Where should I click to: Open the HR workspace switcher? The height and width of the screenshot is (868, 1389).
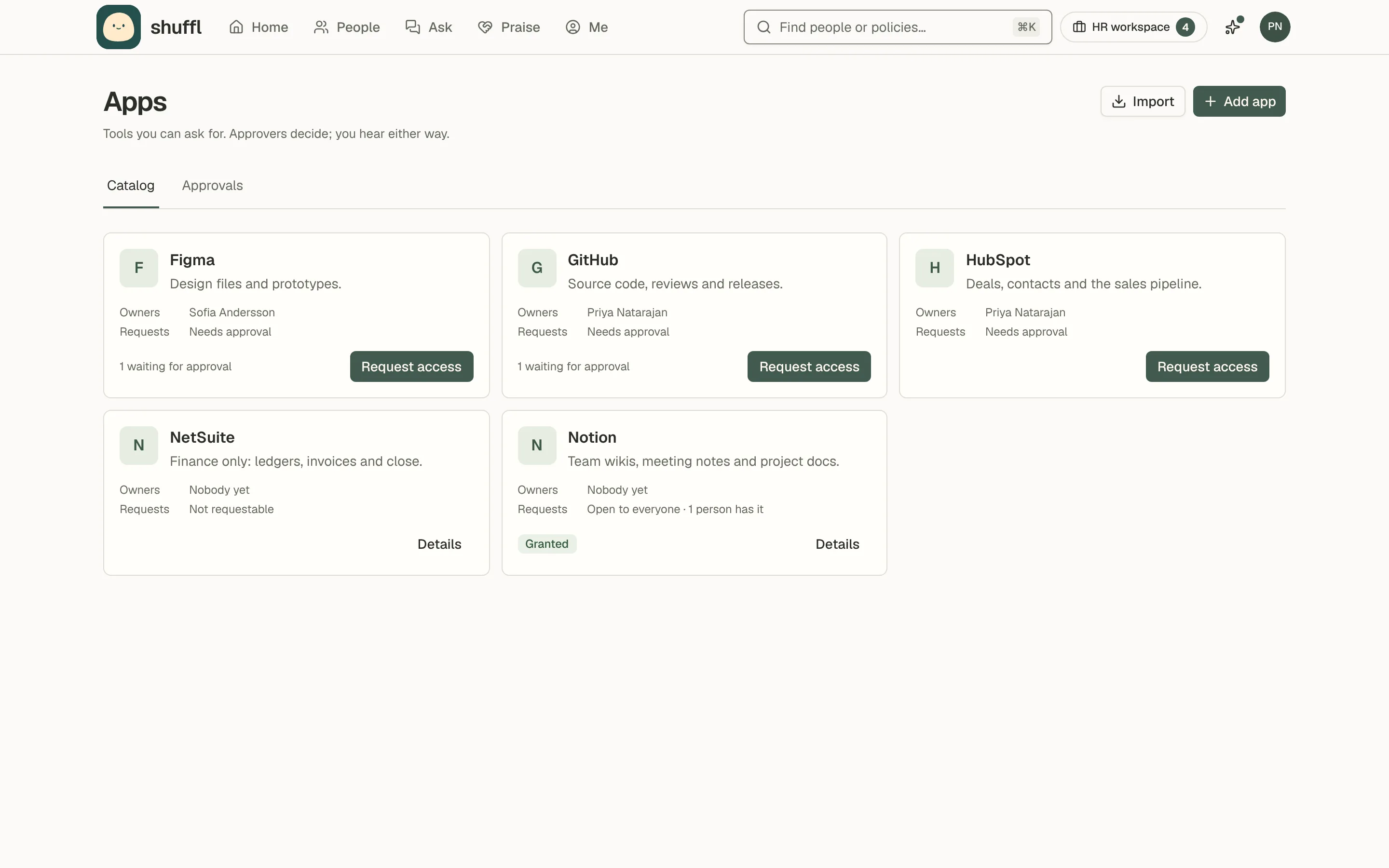(x=1133, y=27)
